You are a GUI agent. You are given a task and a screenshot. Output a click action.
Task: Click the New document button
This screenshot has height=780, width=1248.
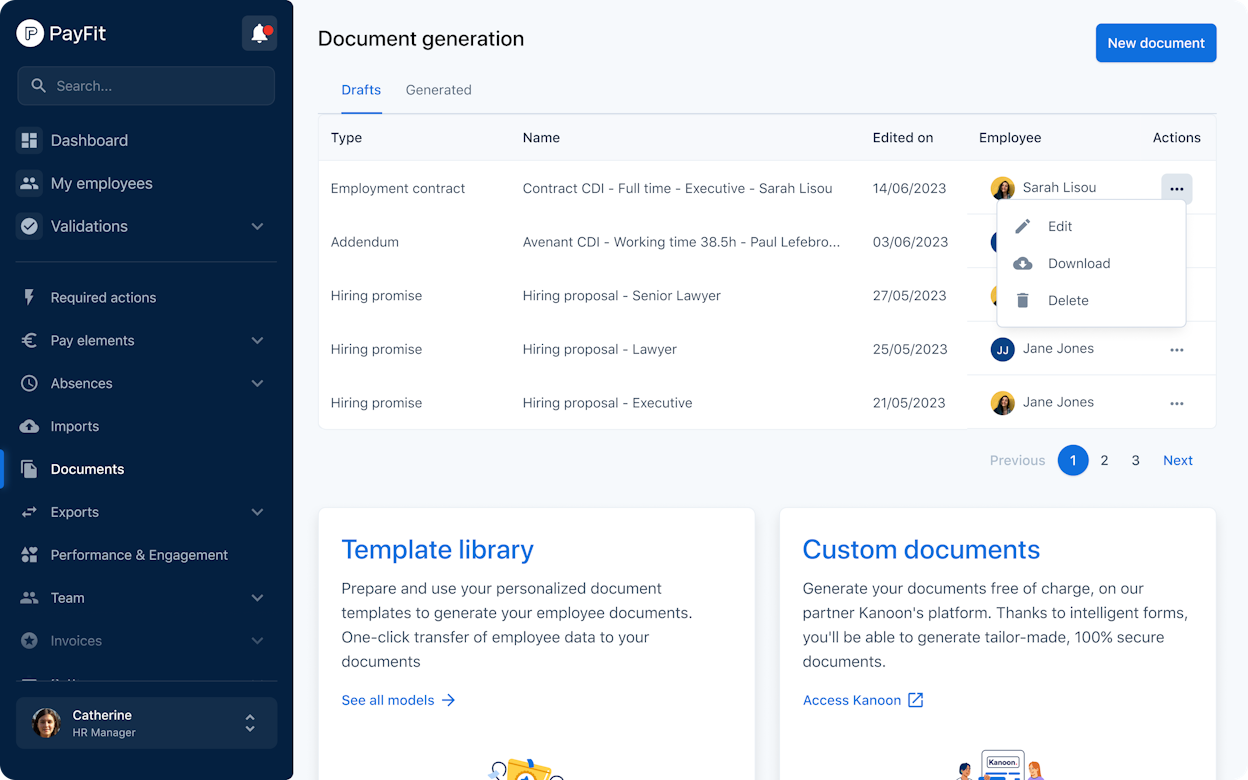tap(1156, 43)
